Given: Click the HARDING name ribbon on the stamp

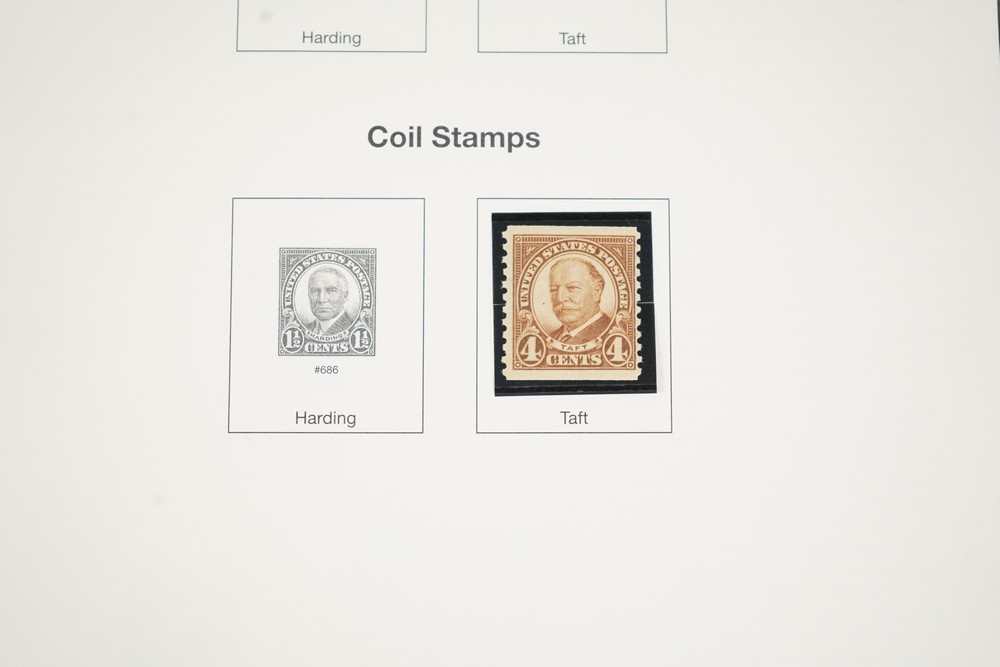Looking at the screenshot, I should [x=328, y=337].
